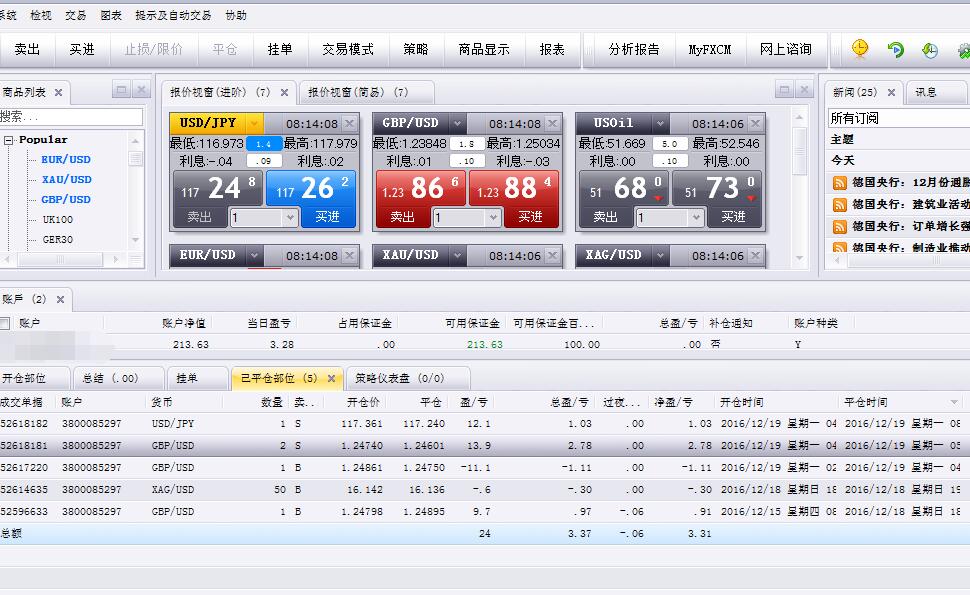Select XAU/USD in the Popular tree

point(67,179)
